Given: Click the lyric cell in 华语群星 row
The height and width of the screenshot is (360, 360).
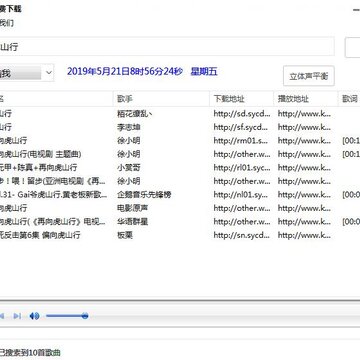Looking at the screenshot, I should coord(351,221).
